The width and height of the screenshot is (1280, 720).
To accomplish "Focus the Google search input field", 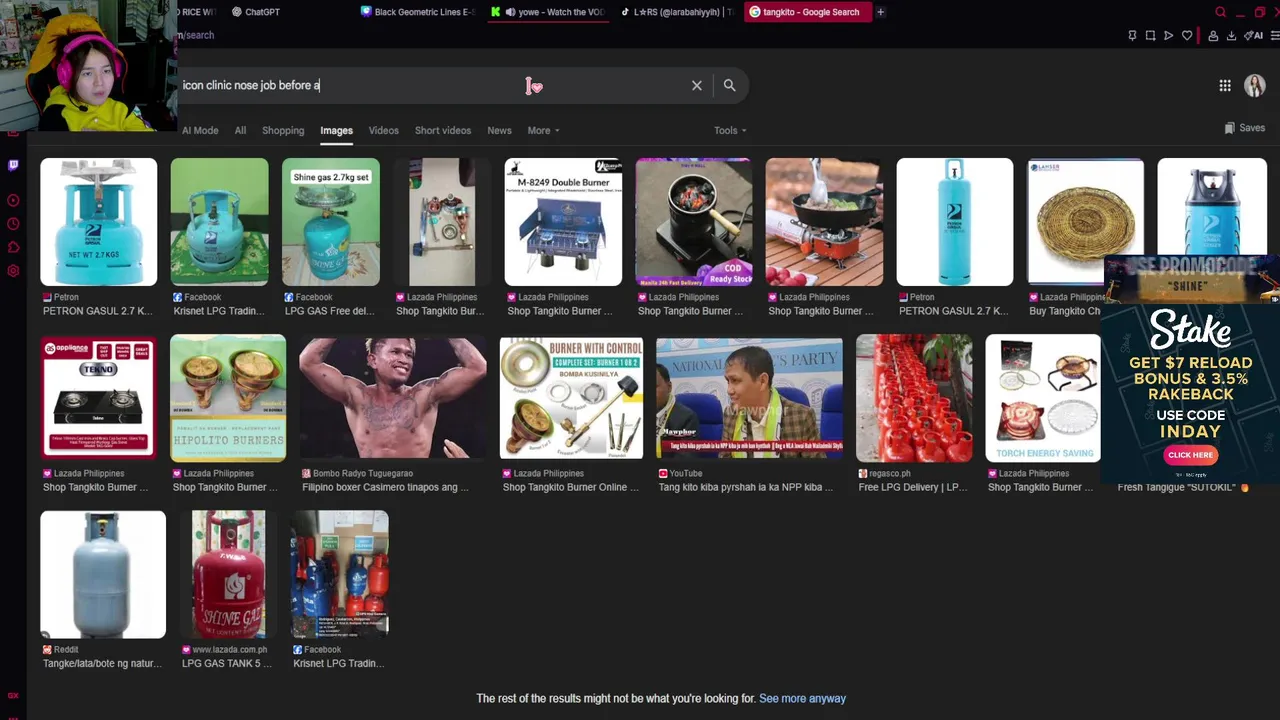I will (430, 86).
